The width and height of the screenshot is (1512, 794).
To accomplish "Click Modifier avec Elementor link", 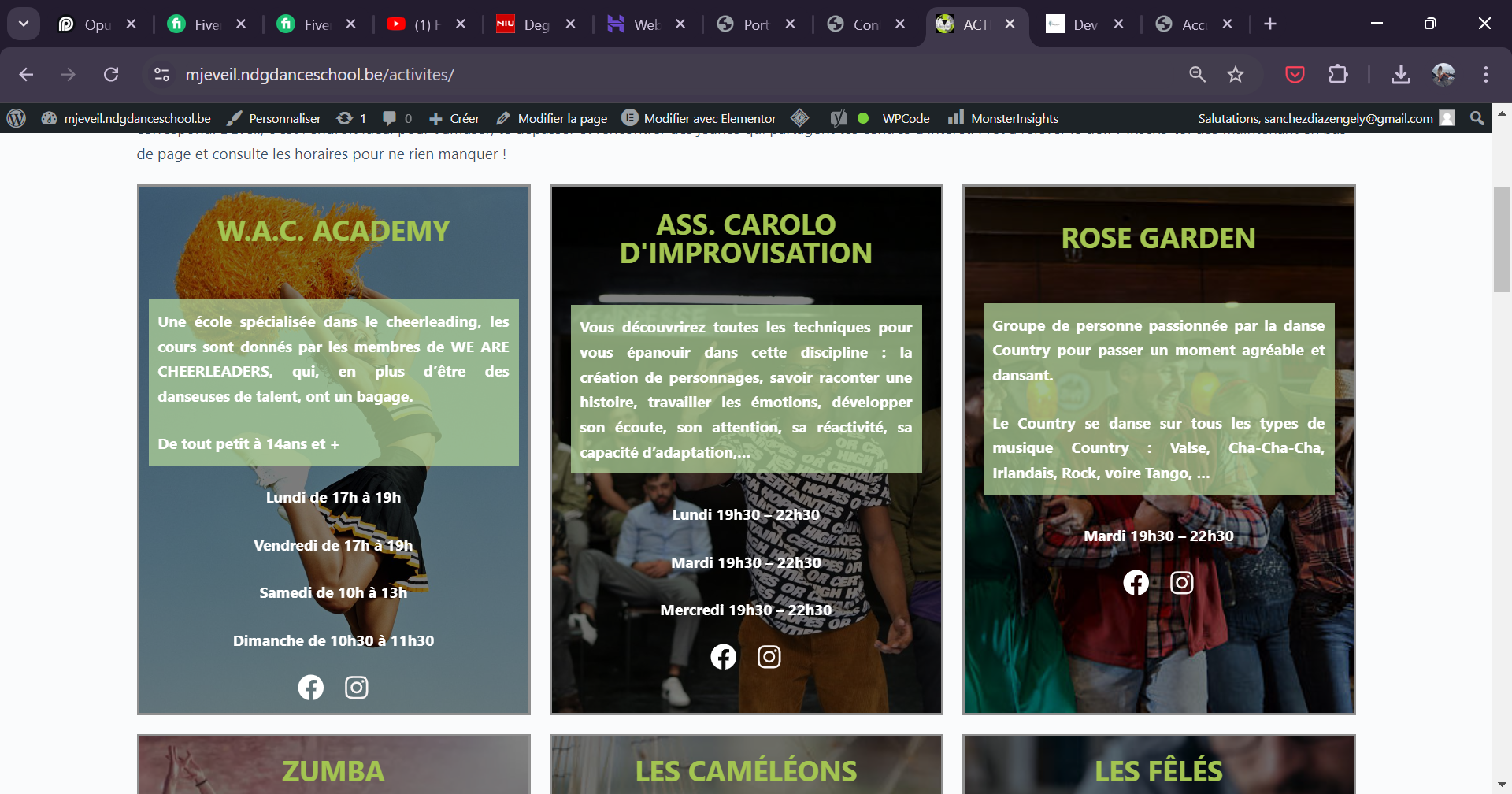I will (x=699, y=118).
